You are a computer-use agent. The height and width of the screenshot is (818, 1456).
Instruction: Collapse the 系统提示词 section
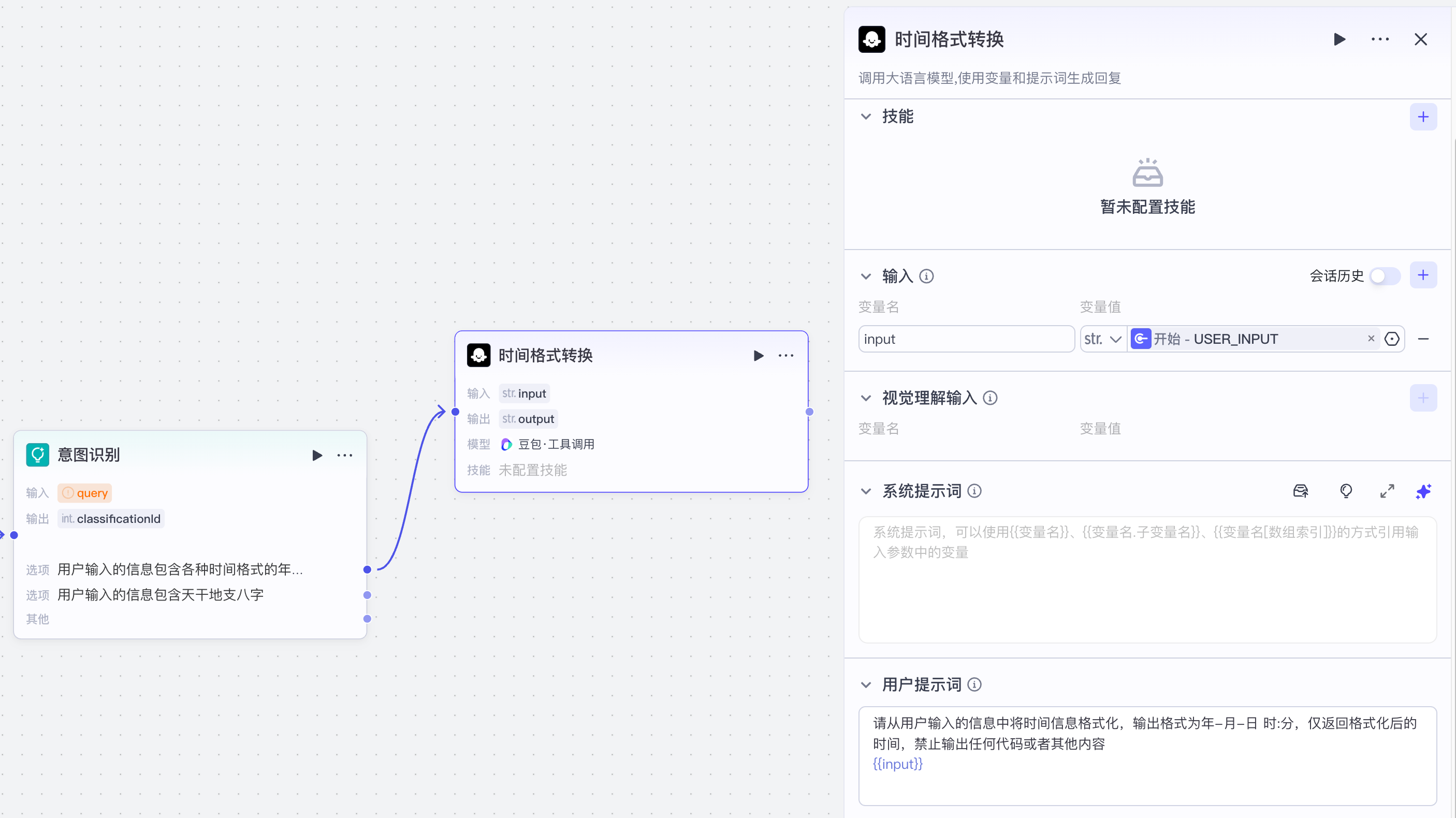tap(866, 491)
